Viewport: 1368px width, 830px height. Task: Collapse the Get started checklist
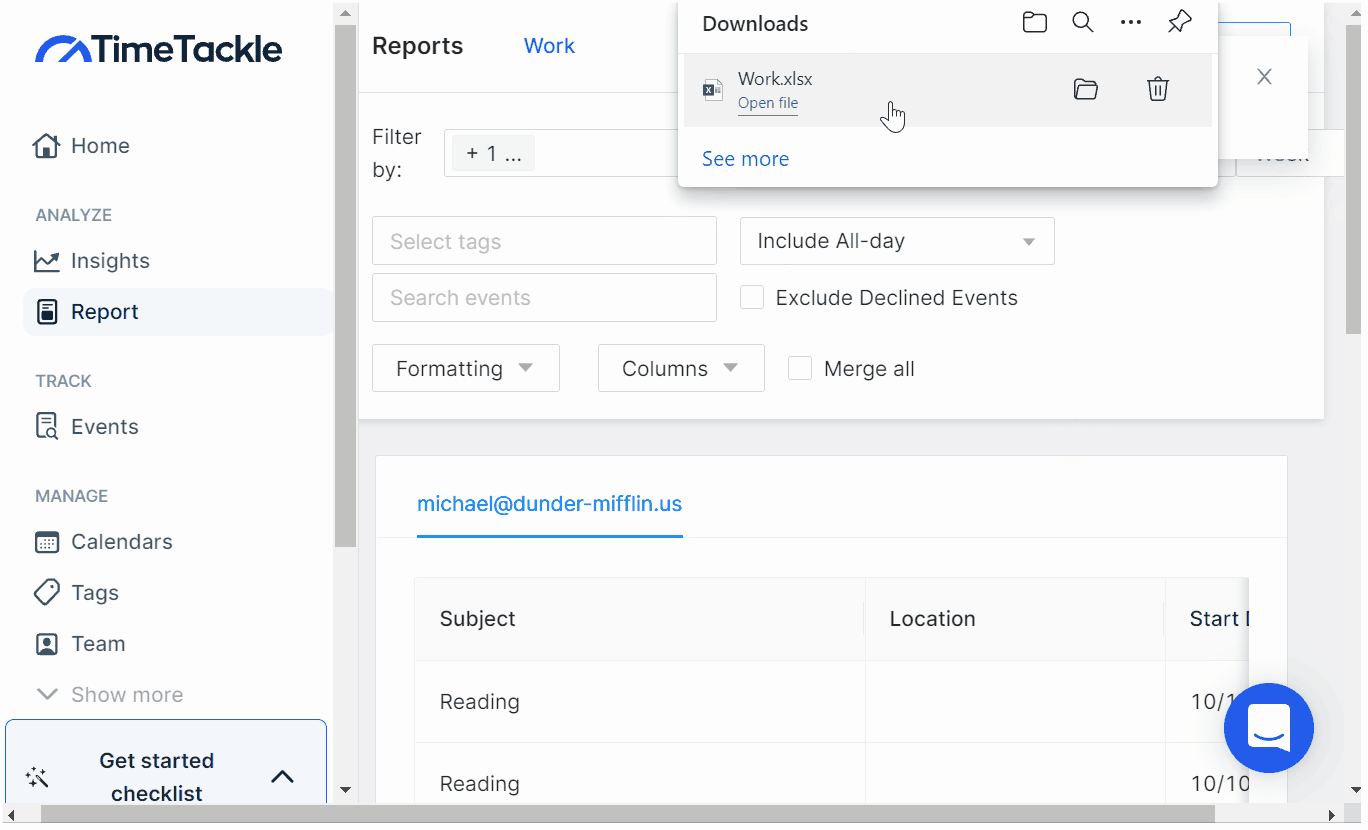283,777
